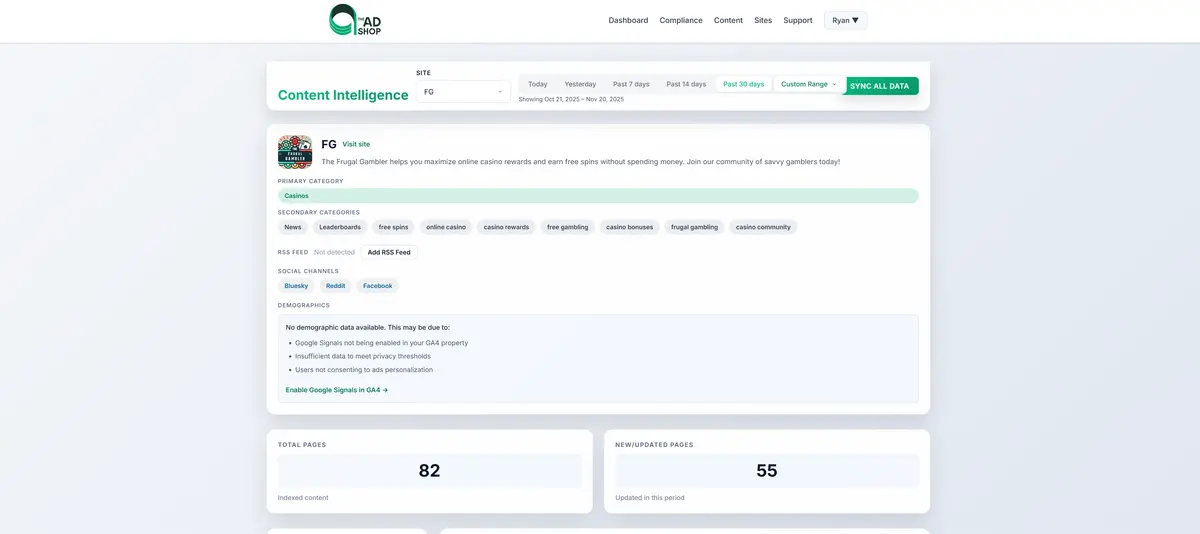Screen dimensions: 1200x534
Task: Go to Dashboard in navigation
Action: click(628, 20)
